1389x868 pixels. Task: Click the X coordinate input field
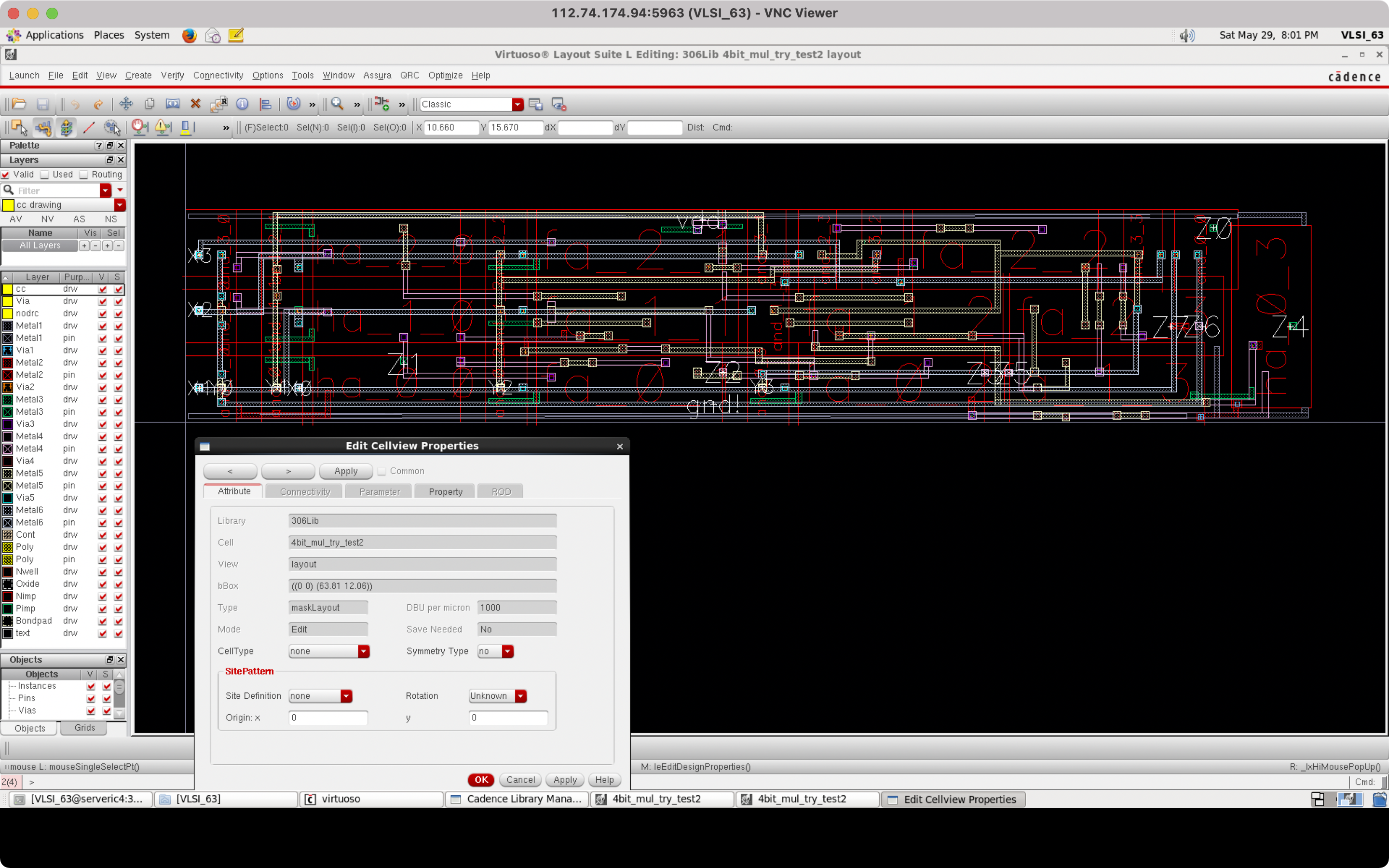point(451,127)
